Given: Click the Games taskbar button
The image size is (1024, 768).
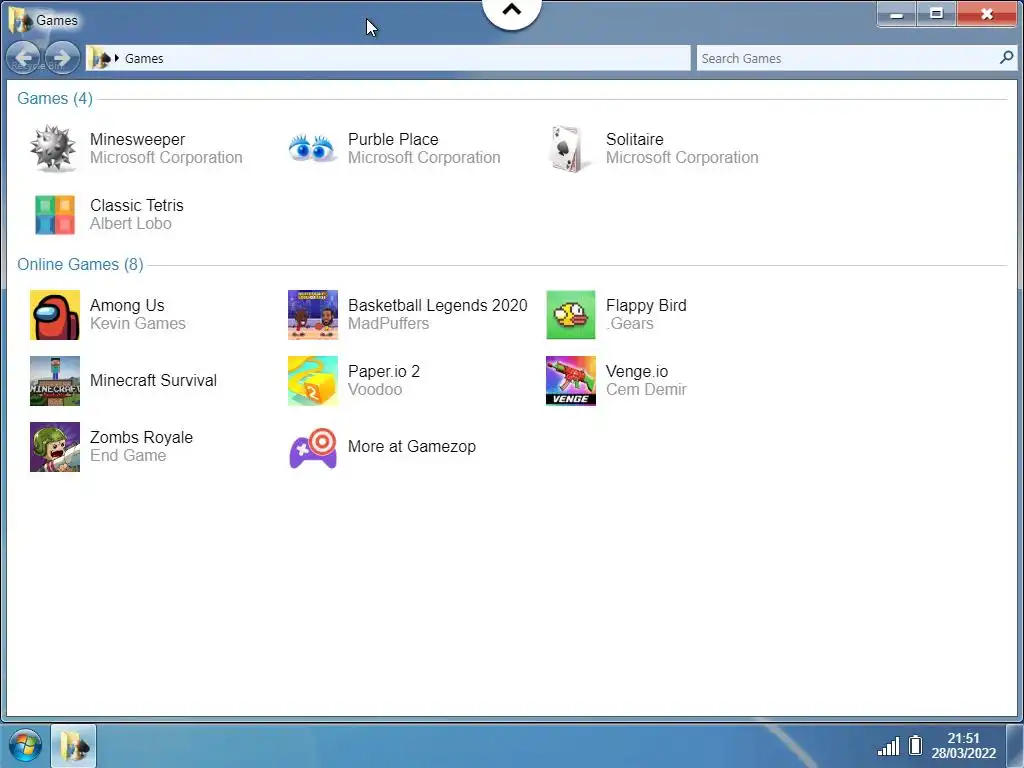Looking at the screenshot, I should click(74, 745).
